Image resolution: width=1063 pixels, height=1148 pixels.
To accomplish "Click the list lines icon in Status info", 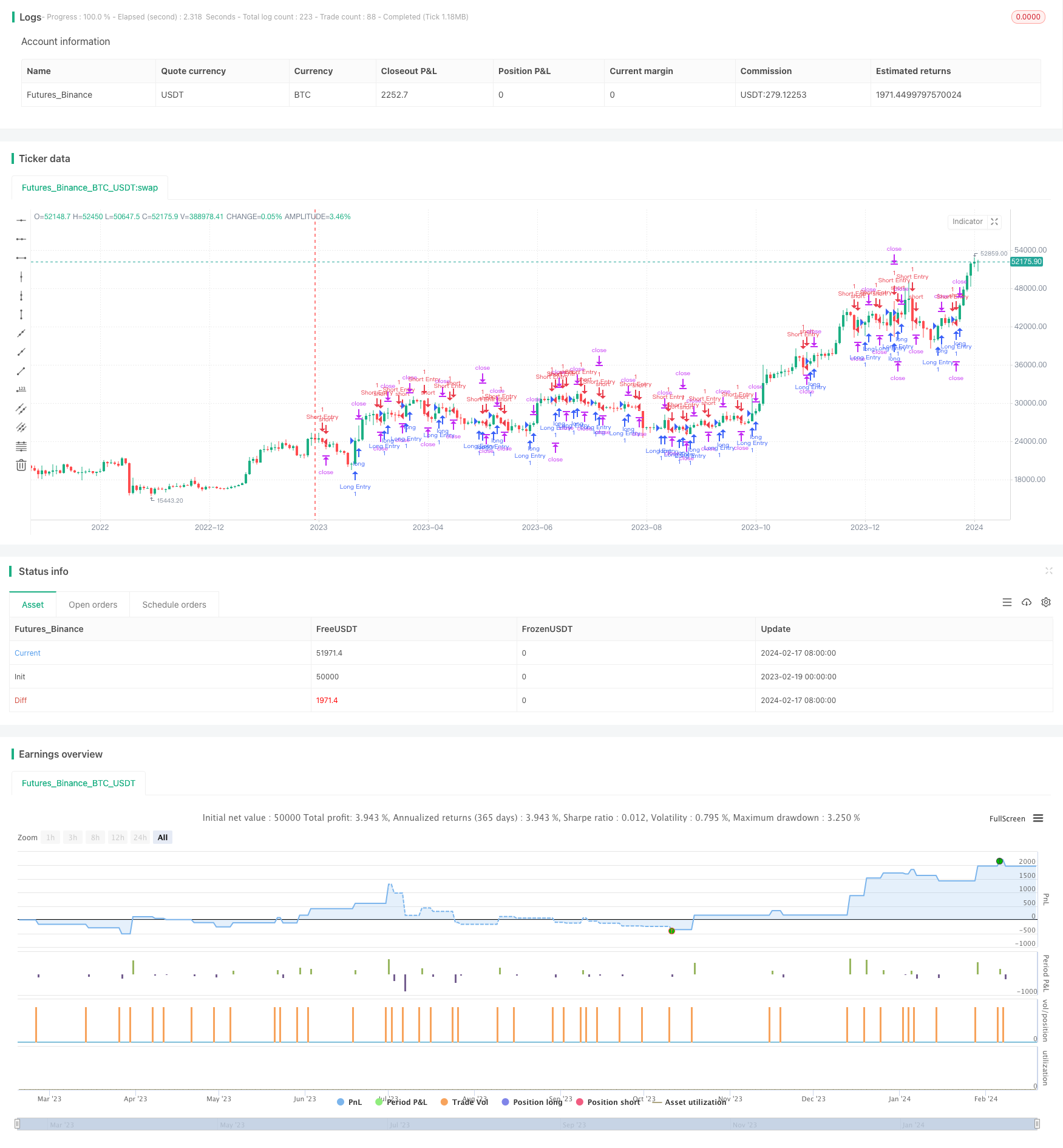I will pyautogui.click(x=1007, y=602).
